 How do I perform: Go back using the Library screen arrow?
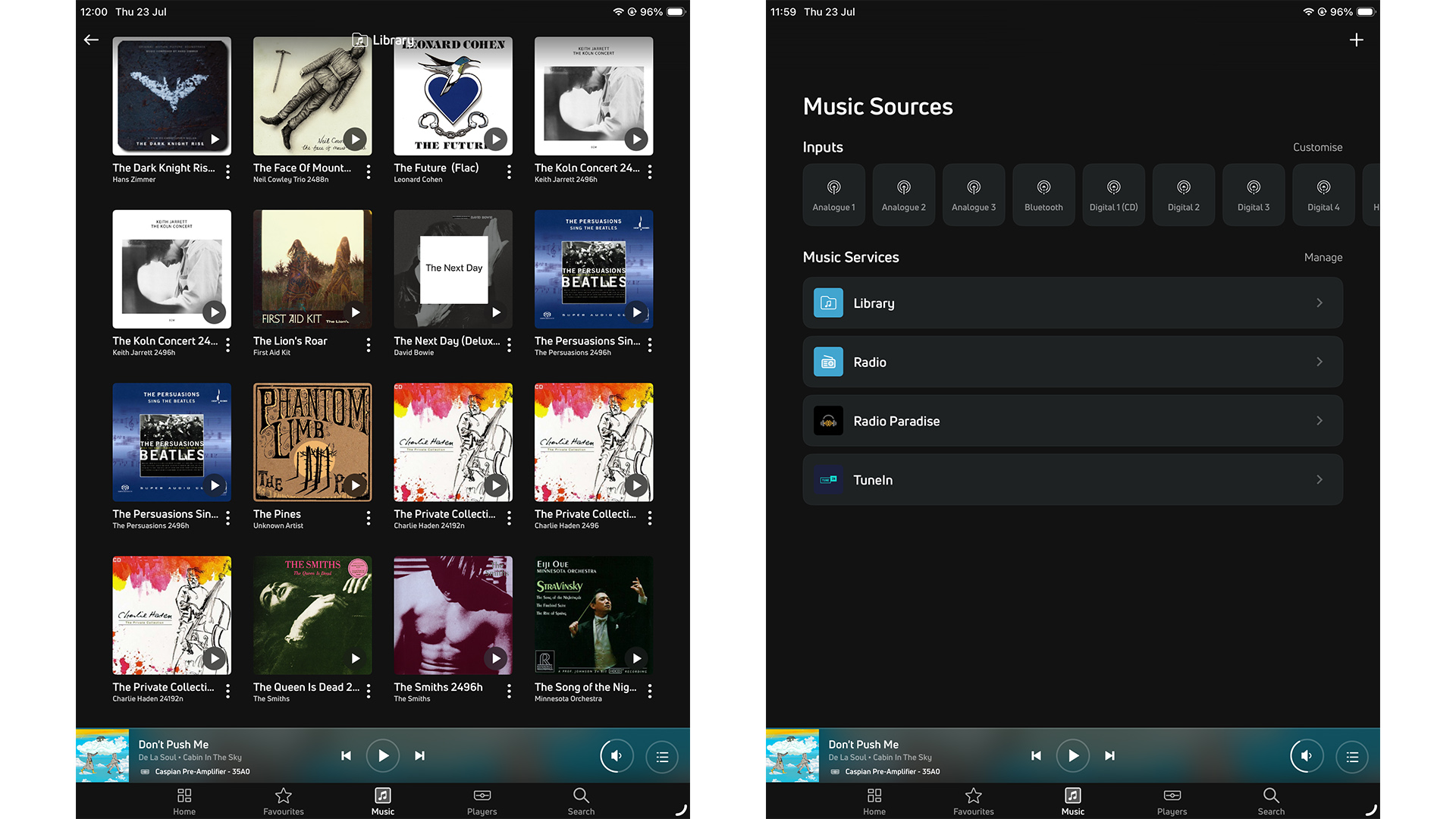pyautogui.click(x=91, y=39)
